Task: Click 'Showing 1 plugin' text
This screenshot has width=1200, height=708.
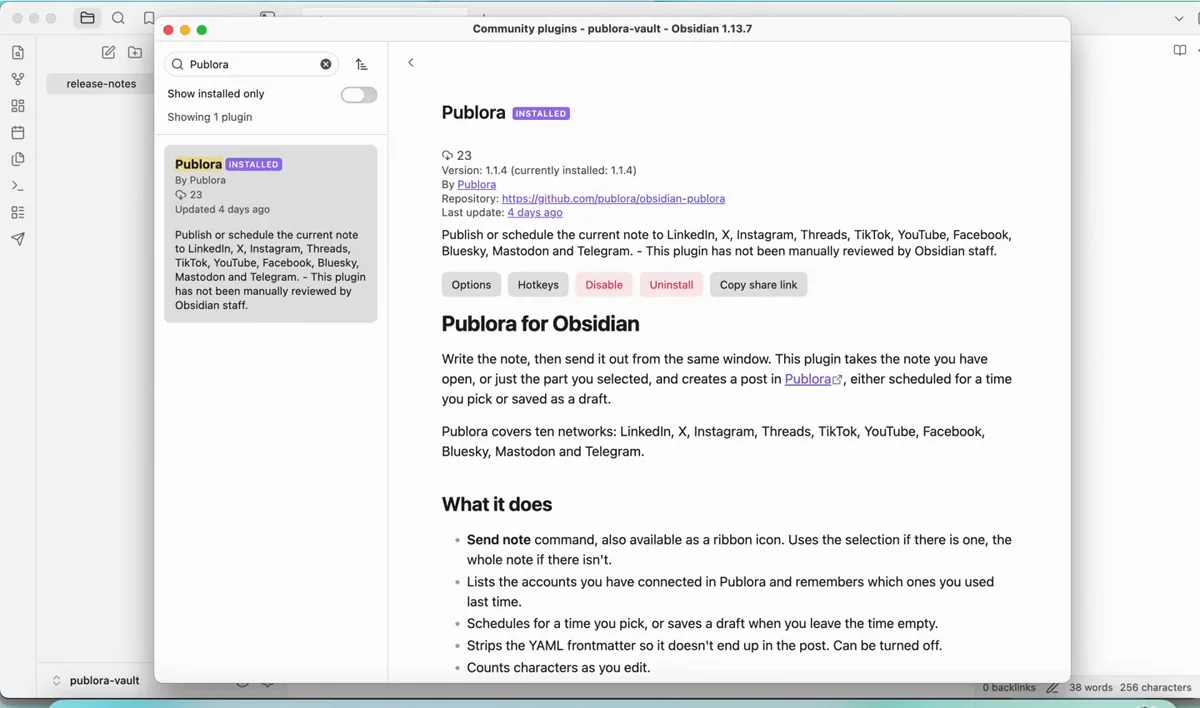Action: [210, 117]
